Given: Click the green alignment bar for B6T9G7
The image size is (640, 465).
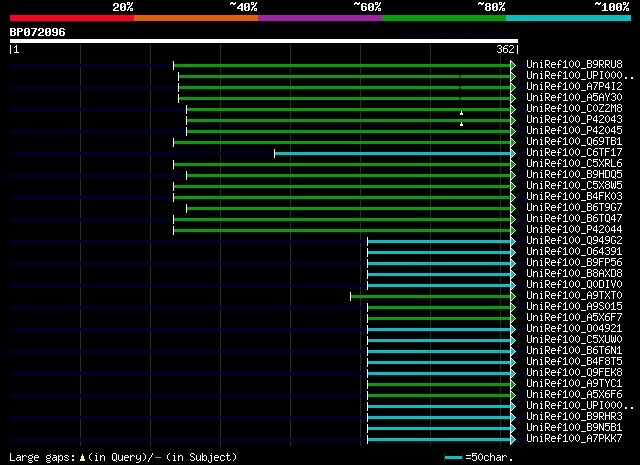Looking at the screenshot, I should (349, 209).
